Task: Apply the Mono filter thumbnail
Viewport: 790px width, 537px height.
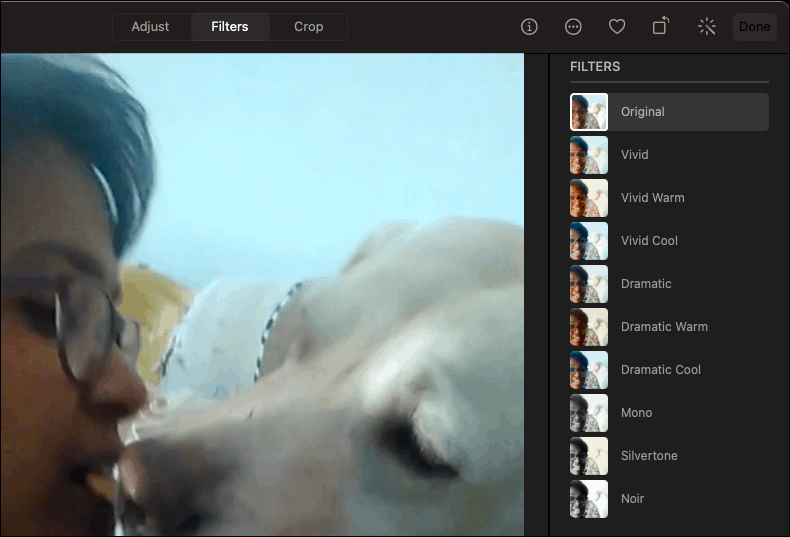Action: click(588, 413)
